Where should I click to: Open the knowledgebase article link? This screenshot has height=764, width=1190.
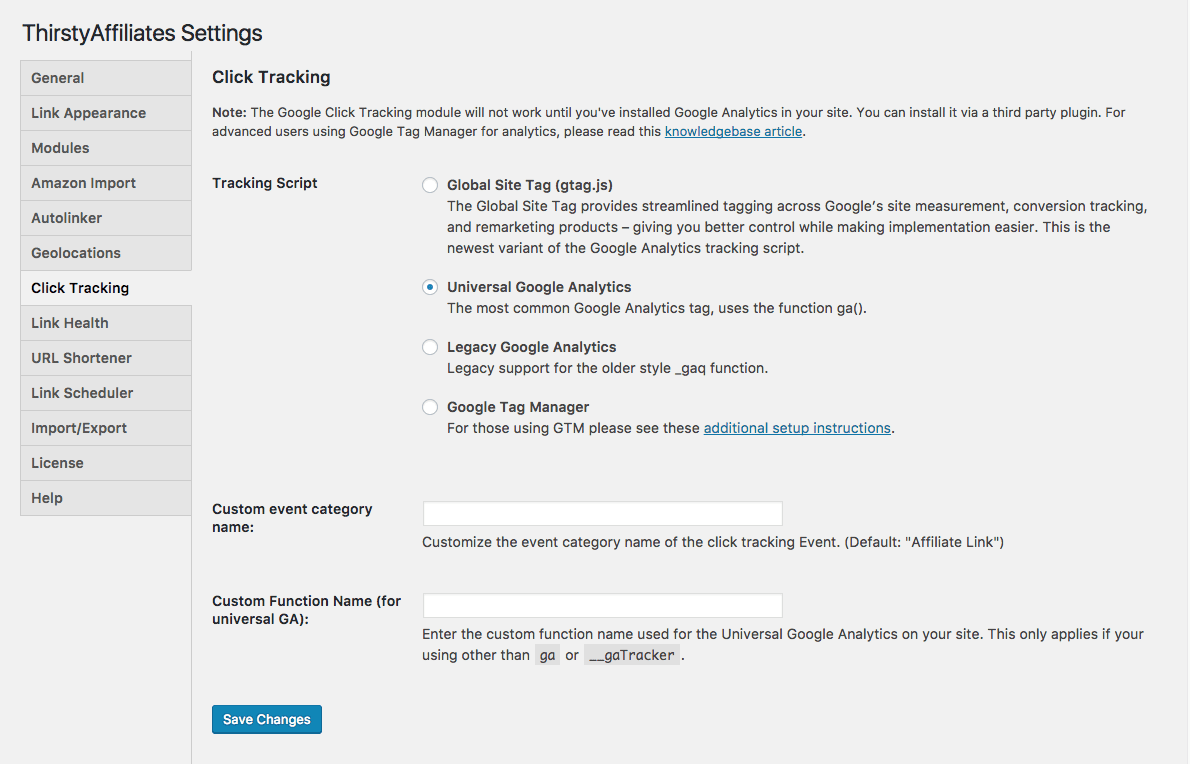click(733, 131)
